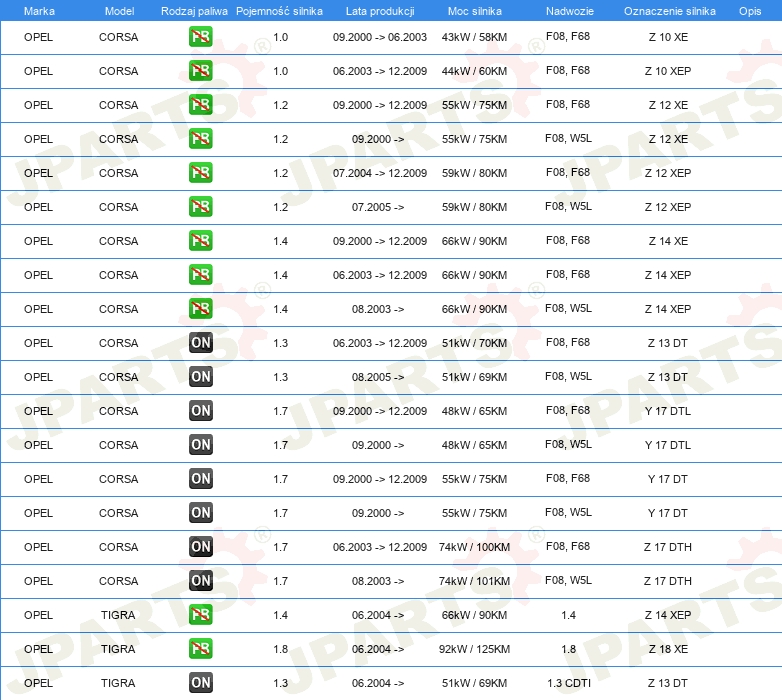
Task: Click power value 43kW / 58KM
Action: 474,37
